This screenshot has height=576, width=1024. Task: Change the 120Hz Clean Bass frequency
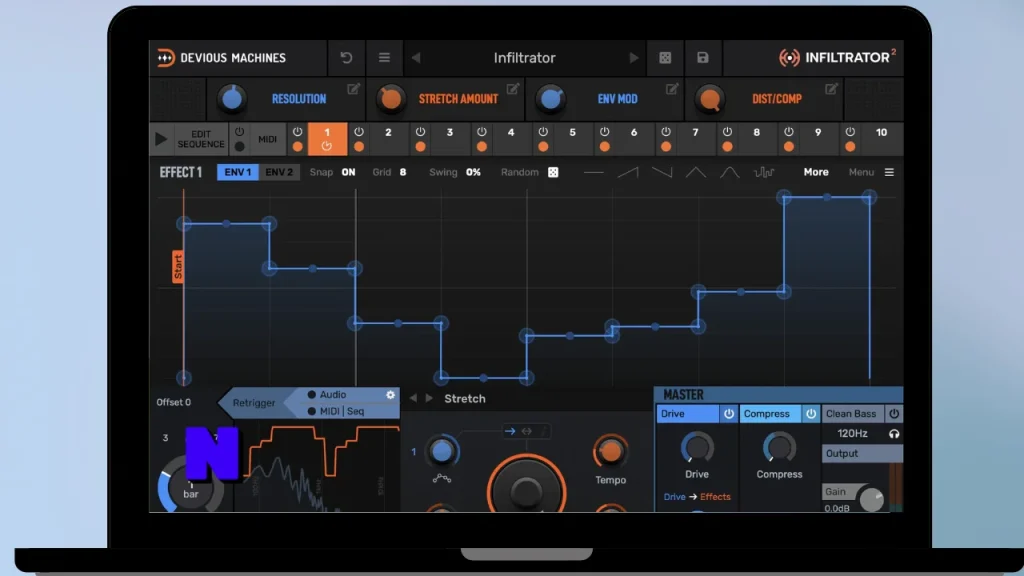click(852, 434)
